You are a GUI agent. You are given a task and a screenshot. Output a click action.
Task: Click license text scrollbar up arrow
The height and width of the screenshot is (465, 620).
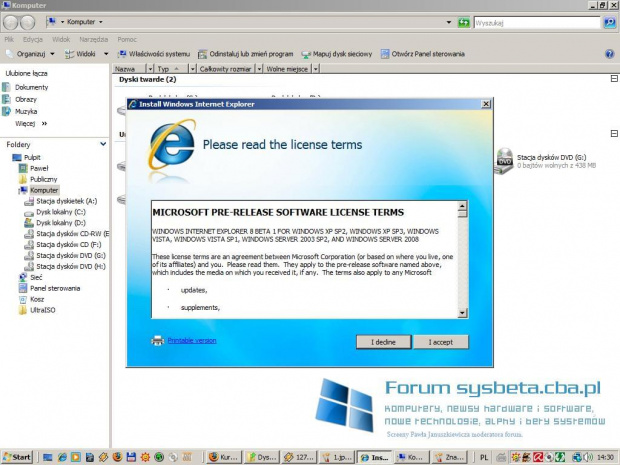462,206
